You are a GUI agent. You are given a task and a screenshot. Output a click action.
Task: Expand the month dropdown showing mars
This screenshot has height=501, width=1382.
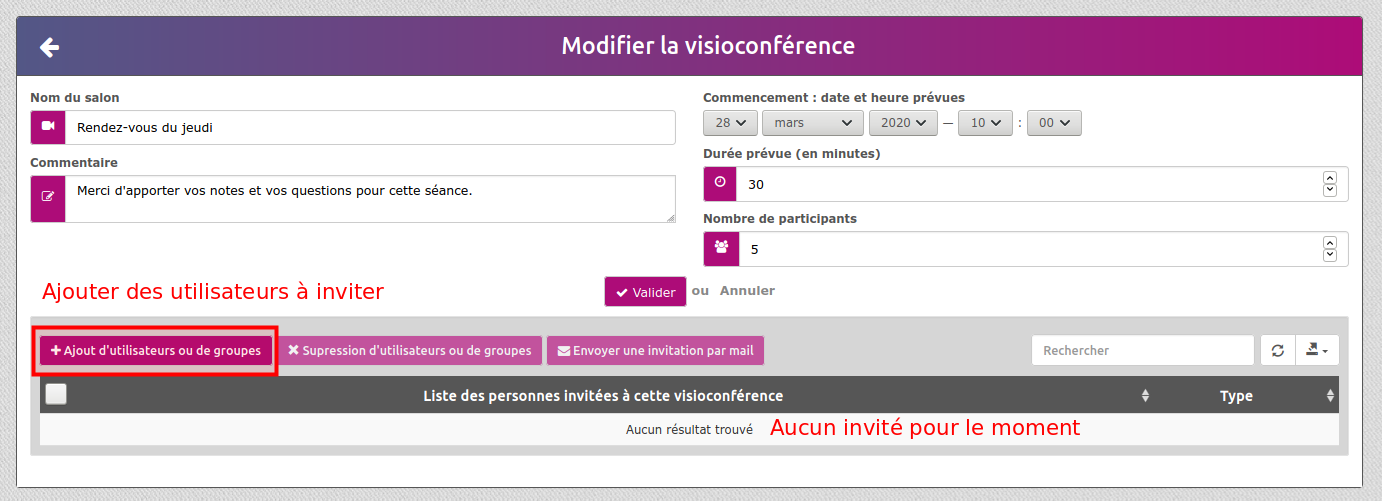812,123
